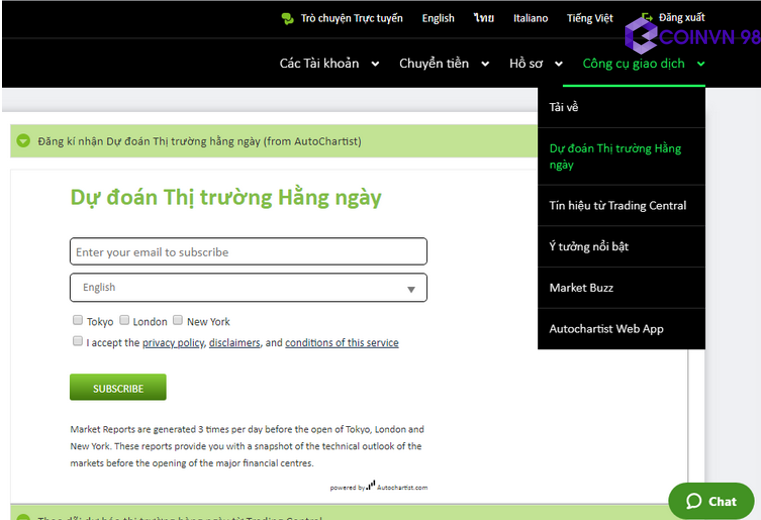
Task: Check the accept privacy policy box
Action: click(78, 342)
